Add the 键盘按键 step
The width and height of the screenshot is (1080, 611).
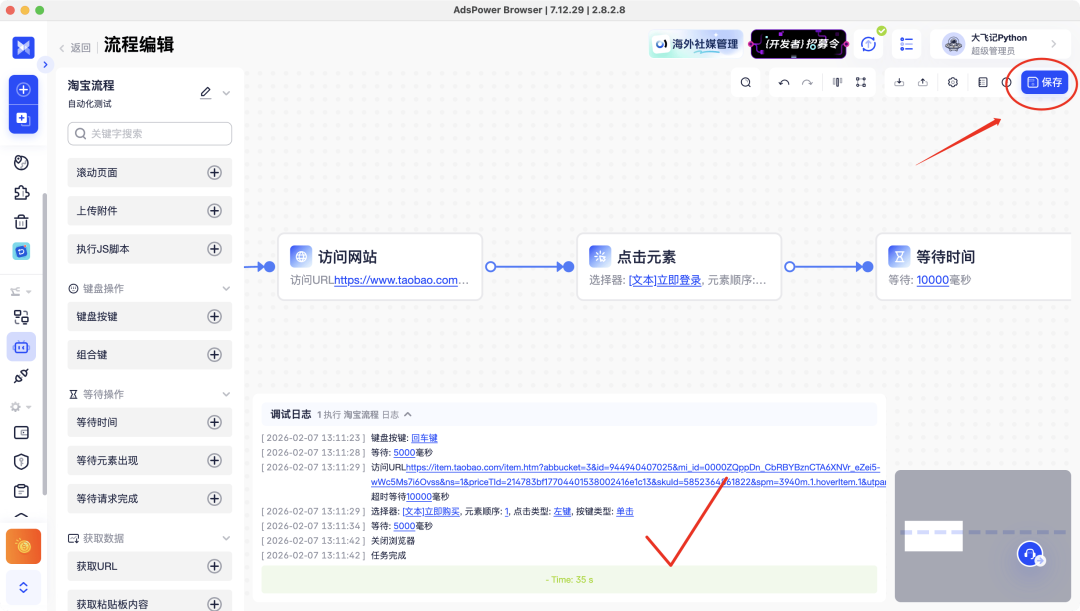coord(214,316)
